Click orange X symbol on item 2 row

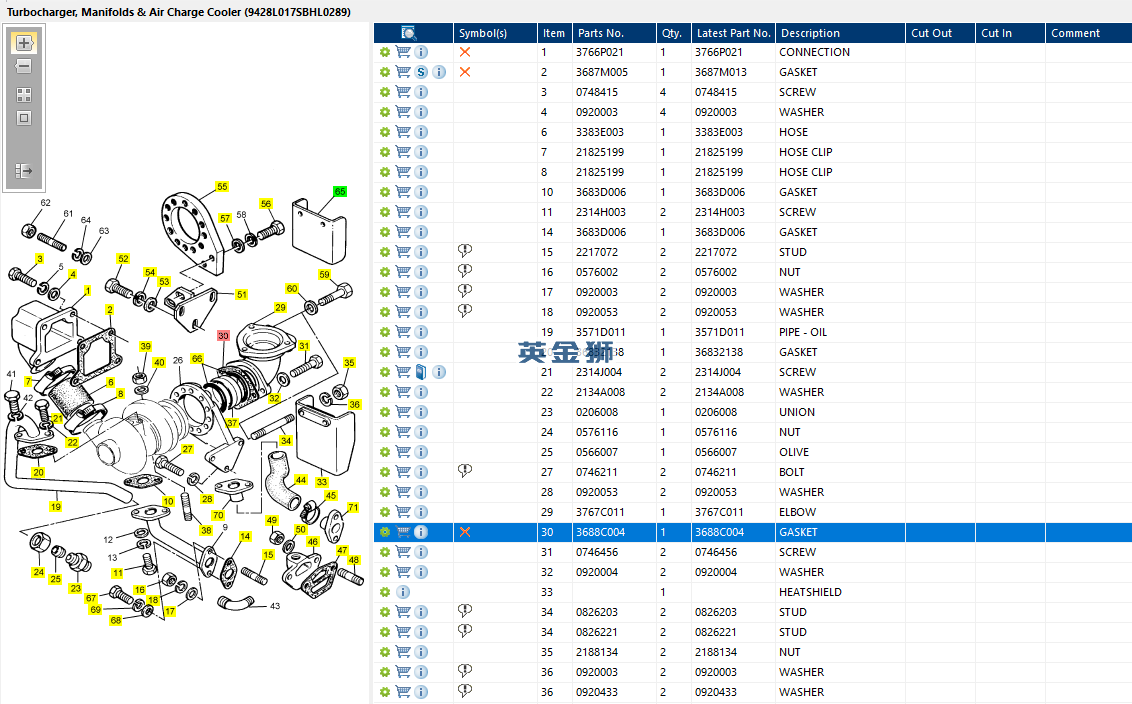(x=465, y=72)
